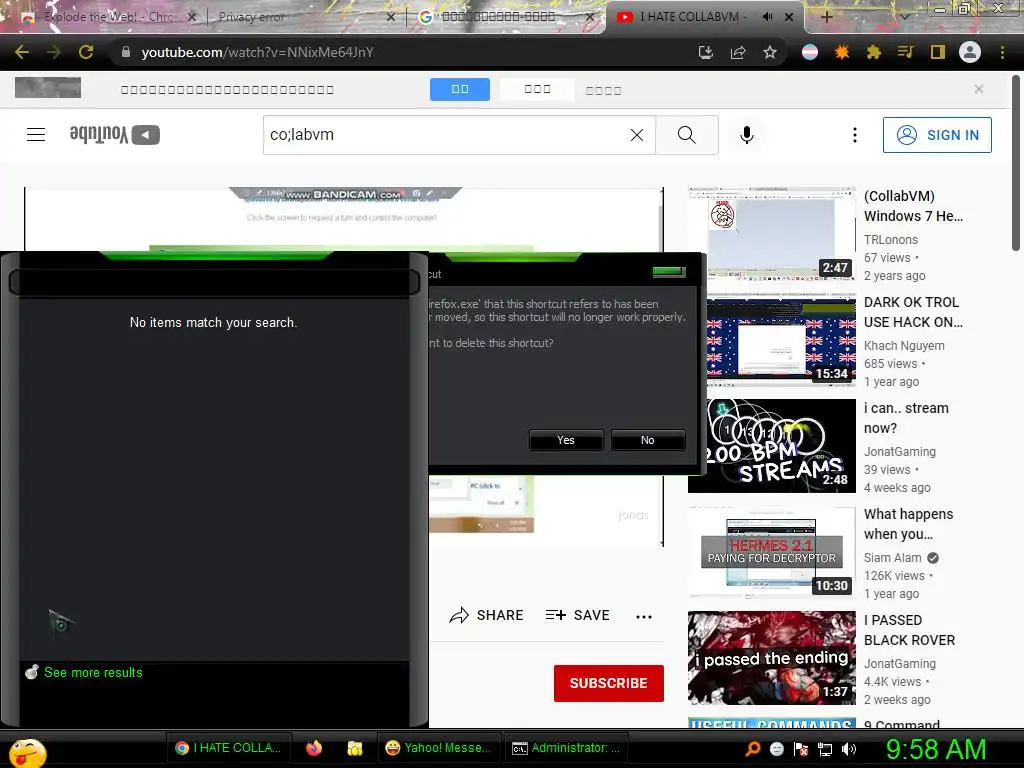Viewport: 1024px width, 768px height.
Task: Open the Extensions puzzle piece menu
Action: 874,52
